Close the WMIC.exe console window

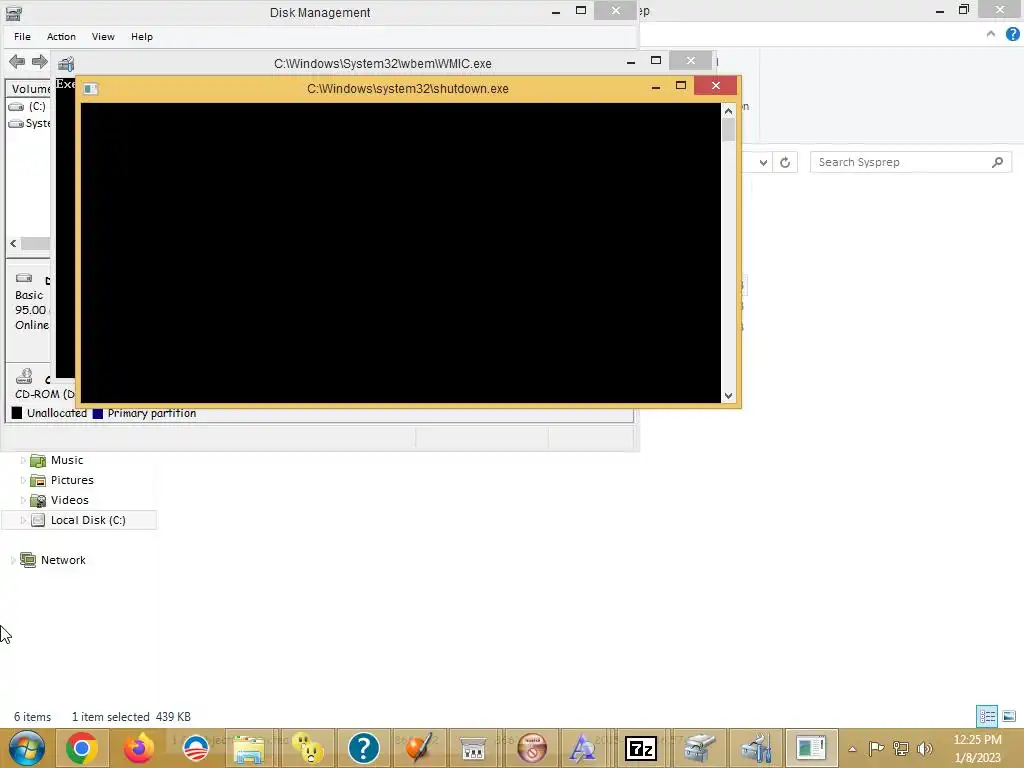pyautogui.click(x=691, y=61)
